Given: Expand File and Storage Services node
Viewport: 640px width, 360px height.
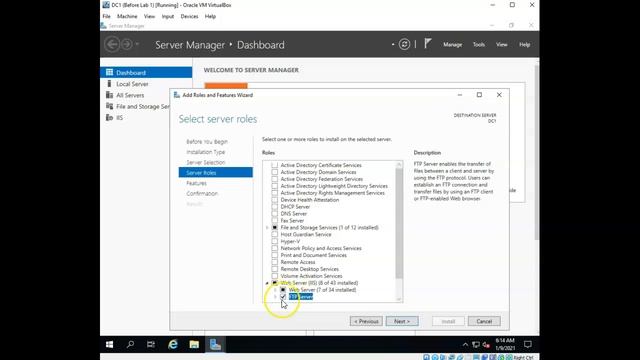Looking at the screenshot, I should point(267,227).
